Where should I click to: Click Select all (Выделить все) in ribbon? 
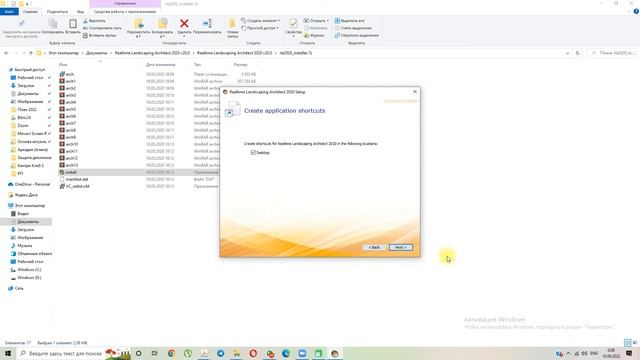tap(349, 20)
